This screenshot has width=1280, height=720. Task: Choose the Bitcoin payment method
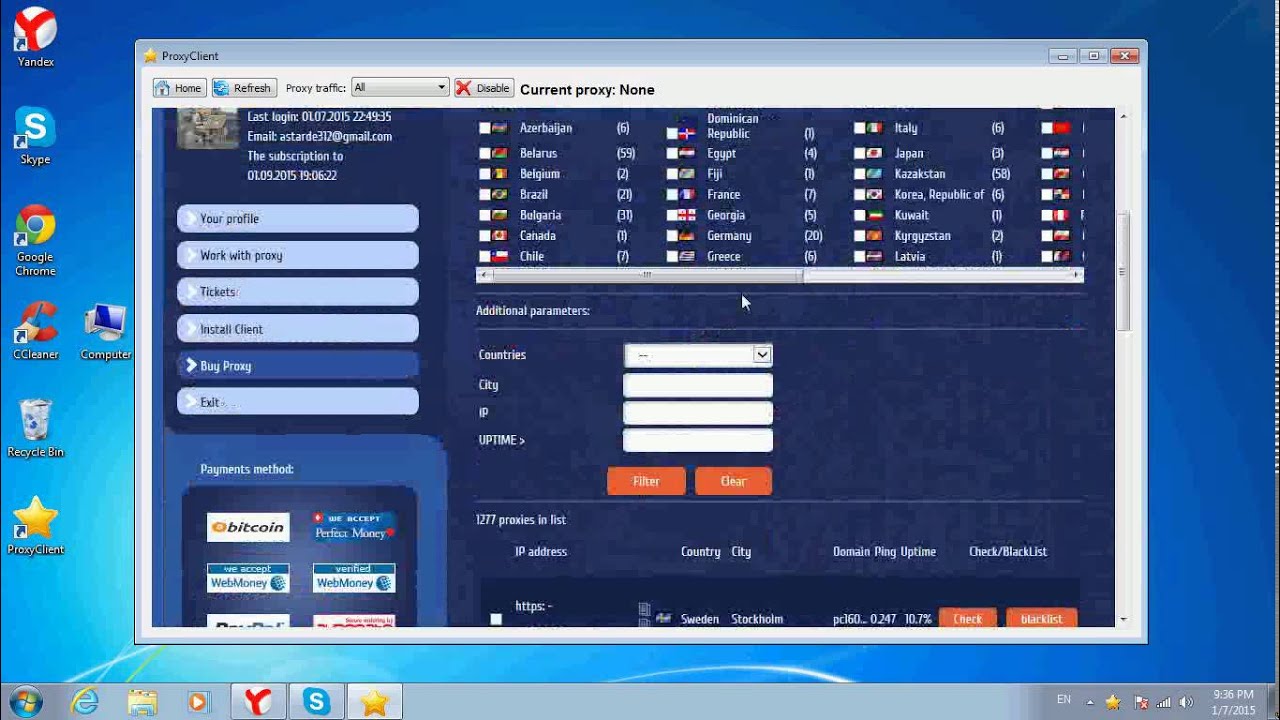click(x=248, y=527)
